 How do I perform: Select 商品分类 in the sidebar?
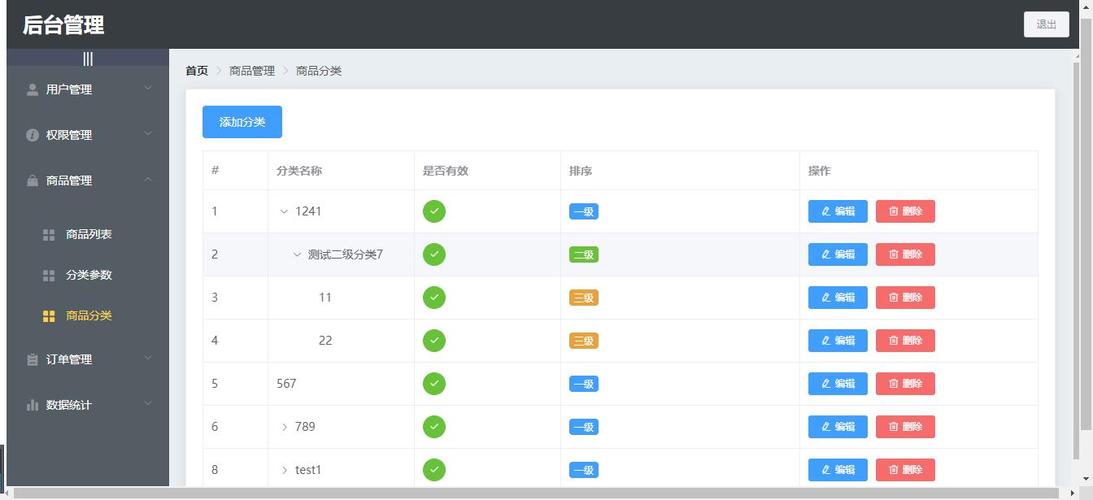(x=88, y=316)
